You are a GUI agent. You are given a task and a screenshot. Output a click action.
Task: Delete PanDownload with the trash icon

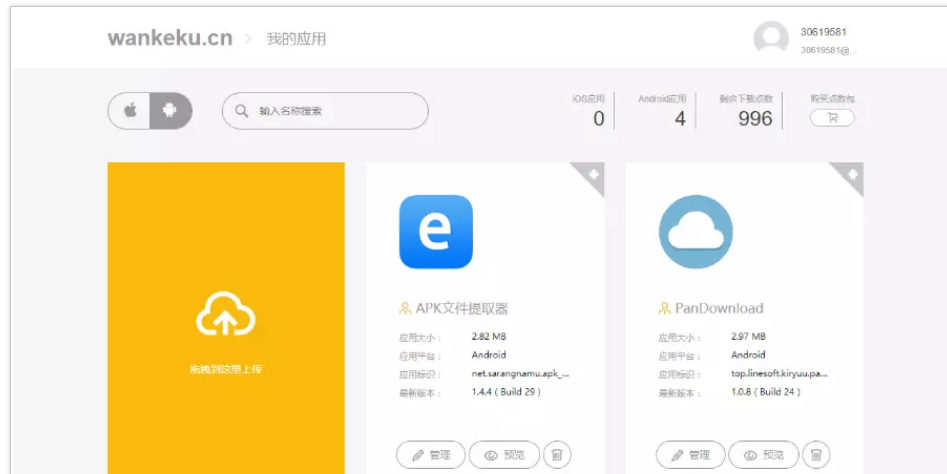[x=817, y=455]
